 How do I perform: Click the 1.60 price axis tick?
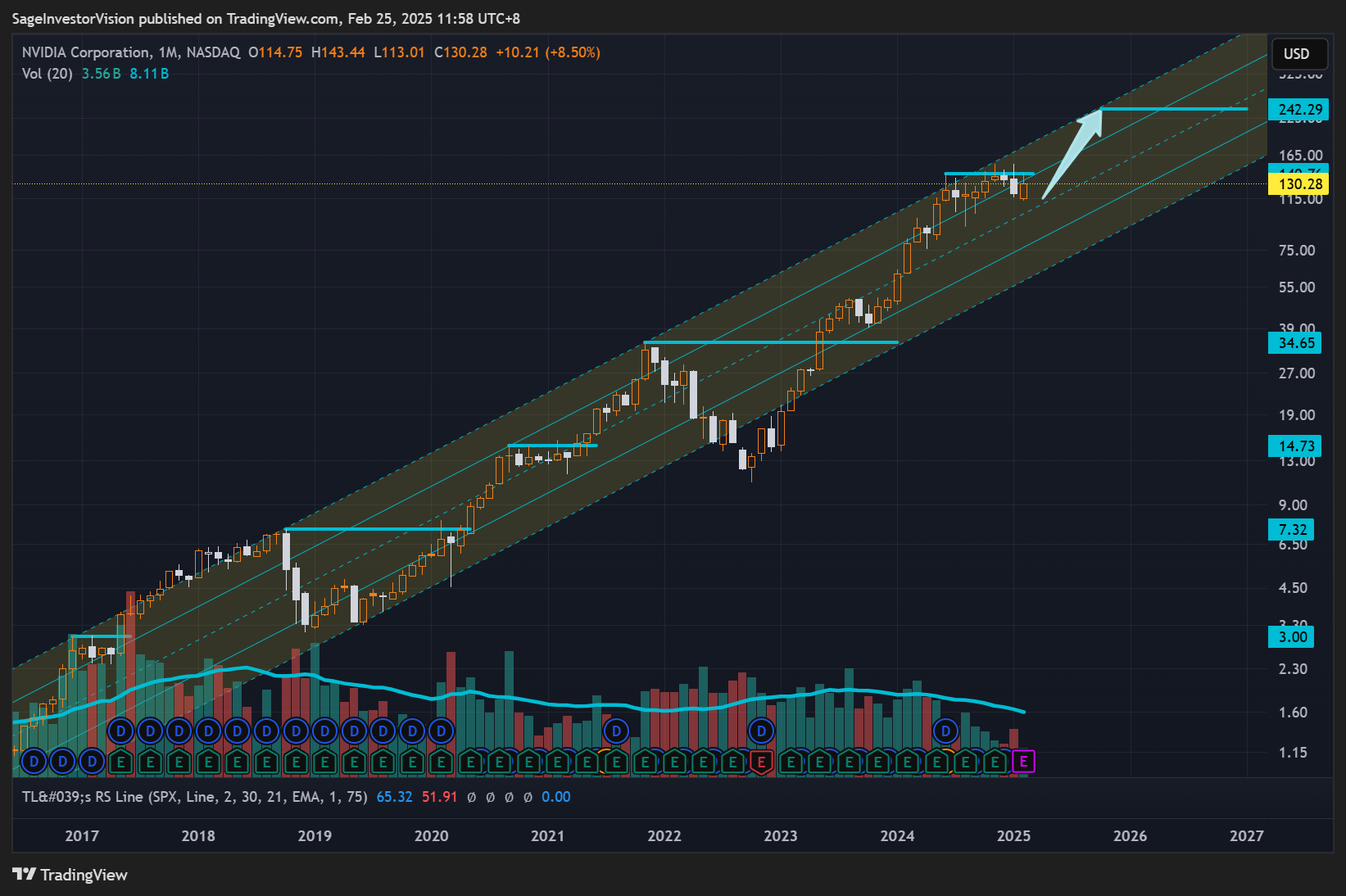tap(1294, 713)
